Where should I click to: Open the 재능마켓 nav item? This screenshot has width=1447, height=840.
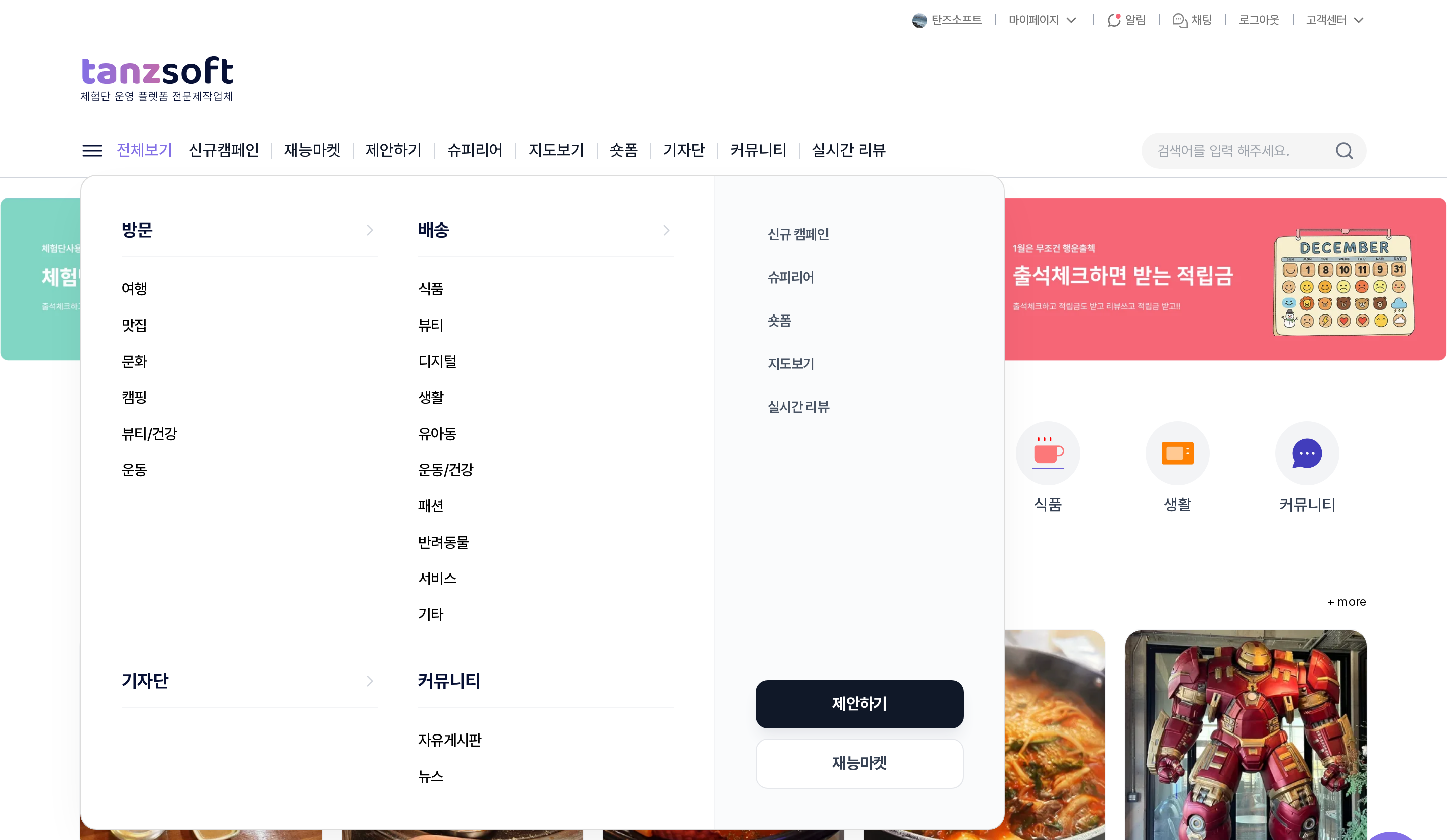pos(313,150)
